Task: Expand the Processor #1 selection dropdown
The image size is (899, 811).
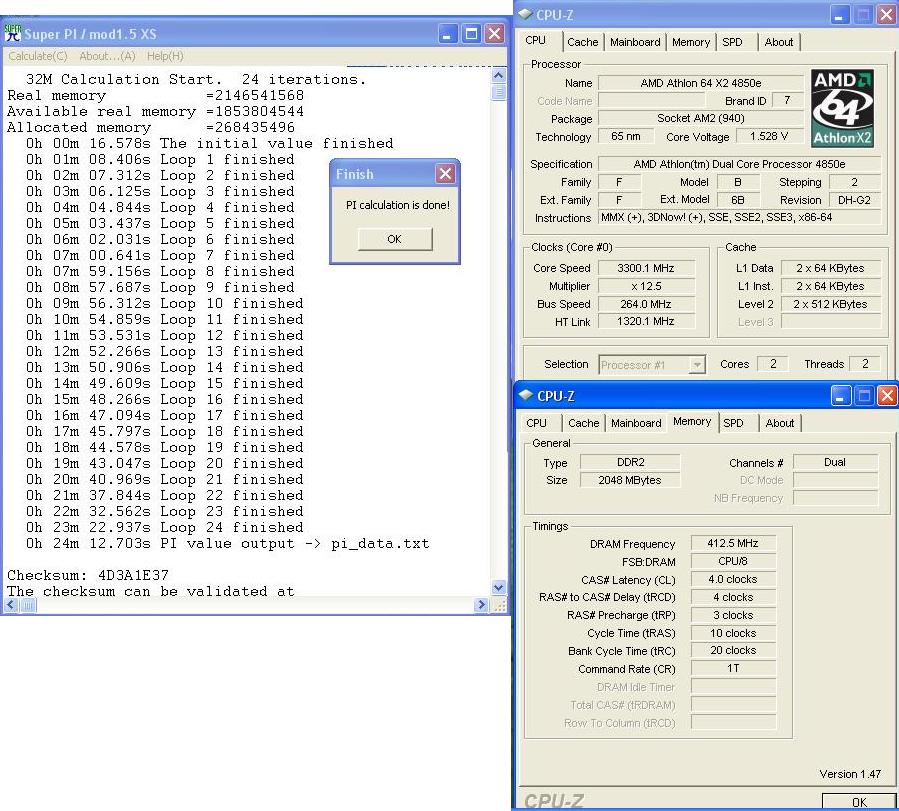Action: pos(697,365)
